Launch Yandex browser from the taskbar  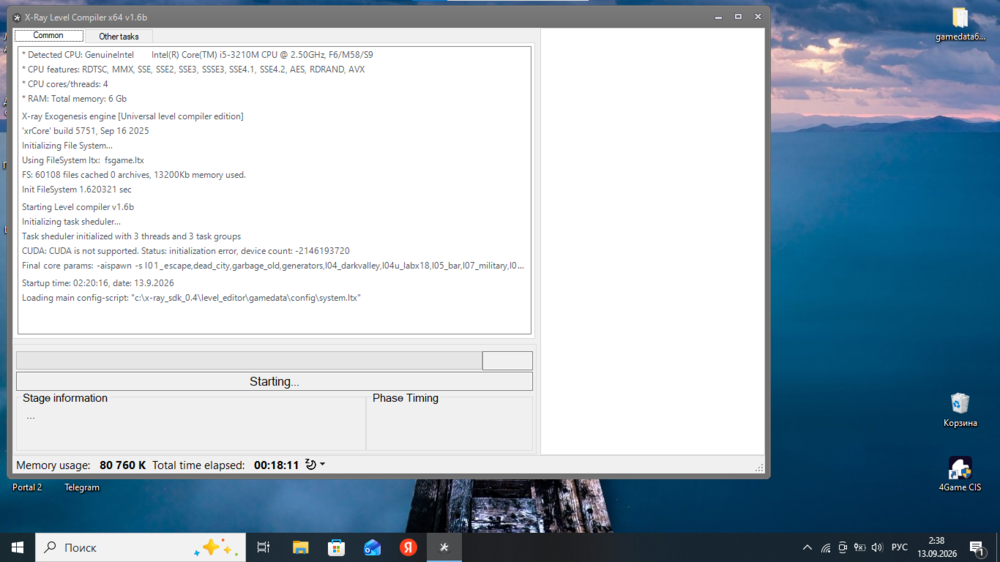click(x=408, y=547)
